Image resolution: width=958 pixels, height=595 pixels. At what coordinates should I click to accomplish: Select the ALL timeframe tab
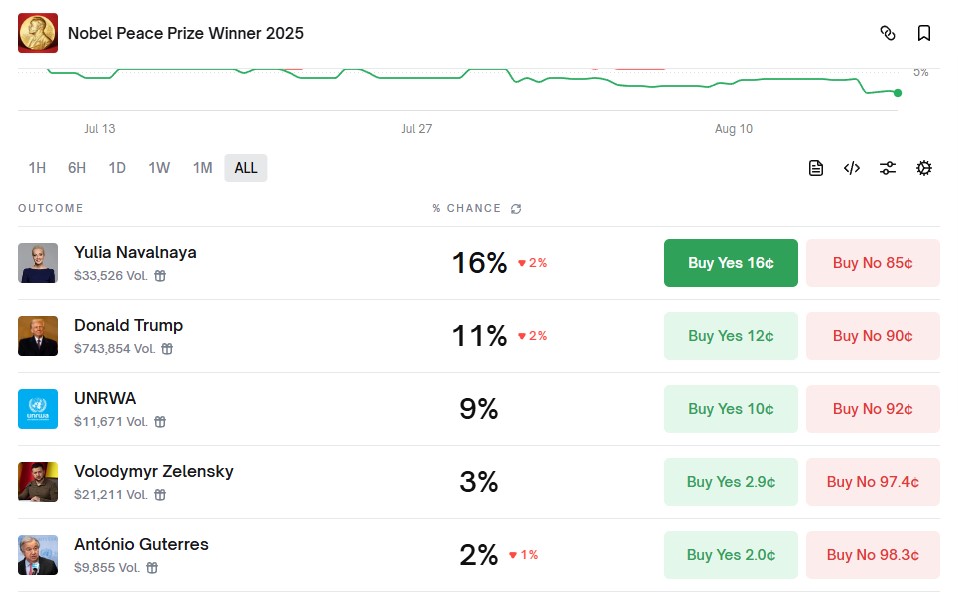click(246, 168)
